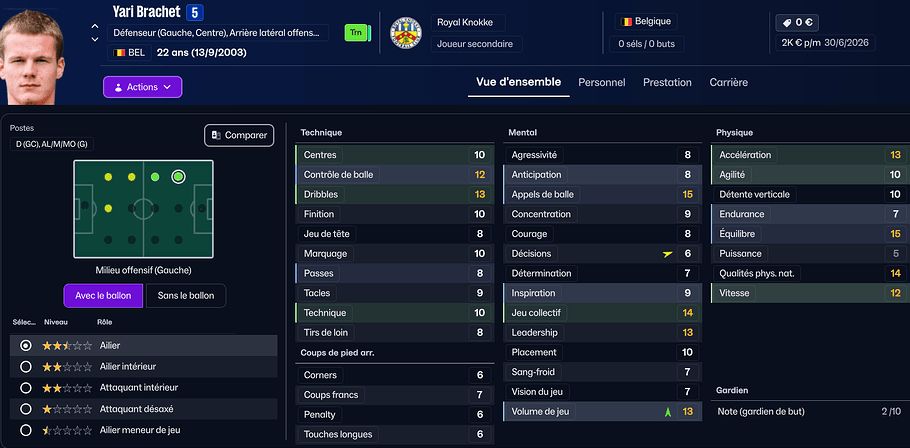Click the green Trn status badge
910x448 pixels.
pyautogui.click(x=355, y=33)
